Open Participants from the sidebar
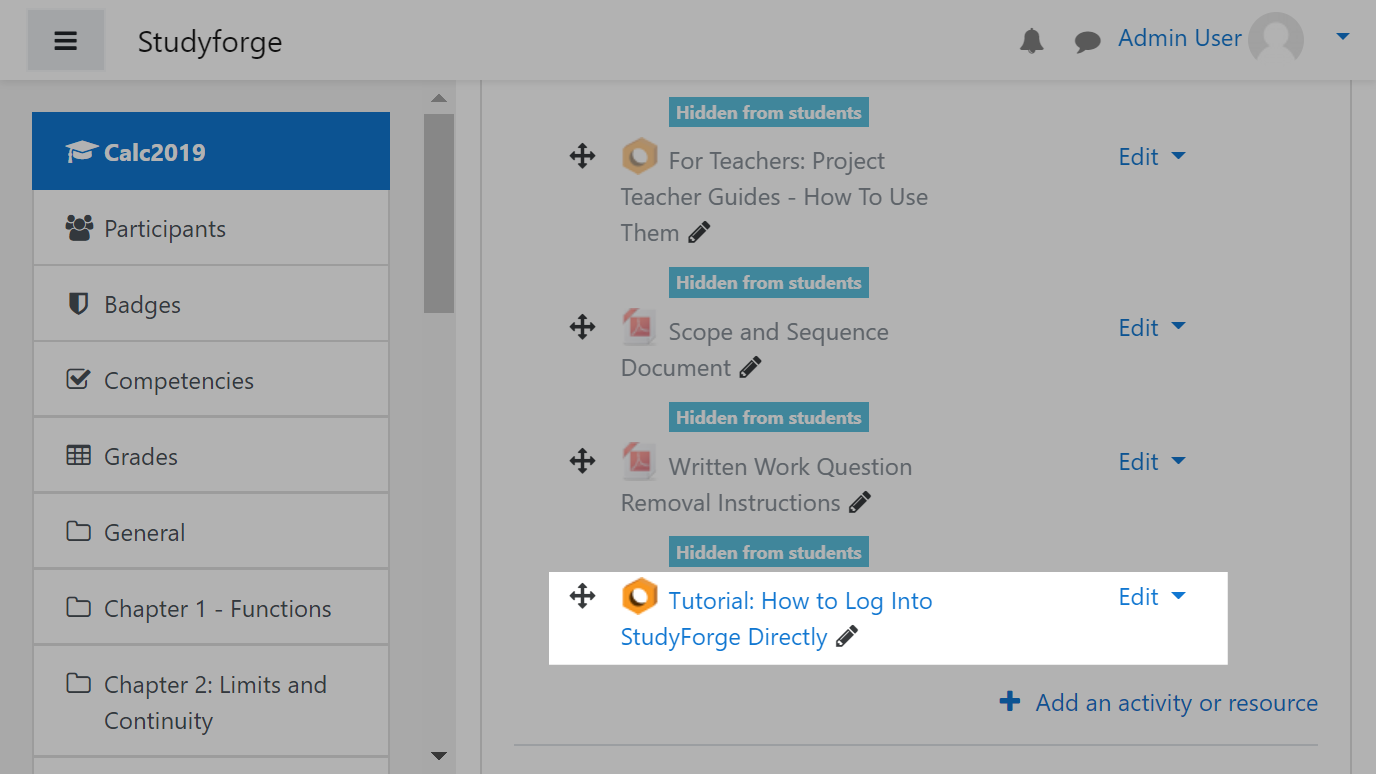The image size is (1376, 774). [x=164, y=228]
